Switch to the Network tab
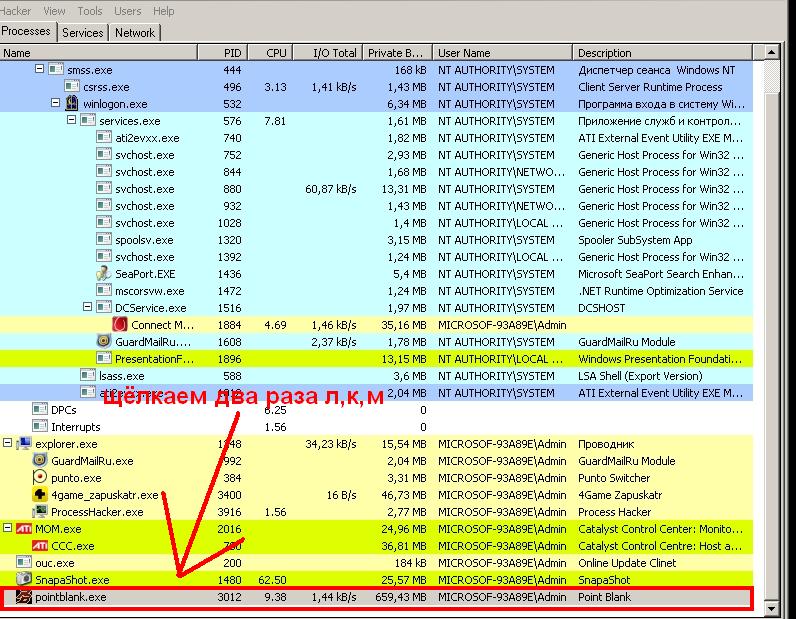The height and width of the screenshot is (619, 796). coord(135,32)
